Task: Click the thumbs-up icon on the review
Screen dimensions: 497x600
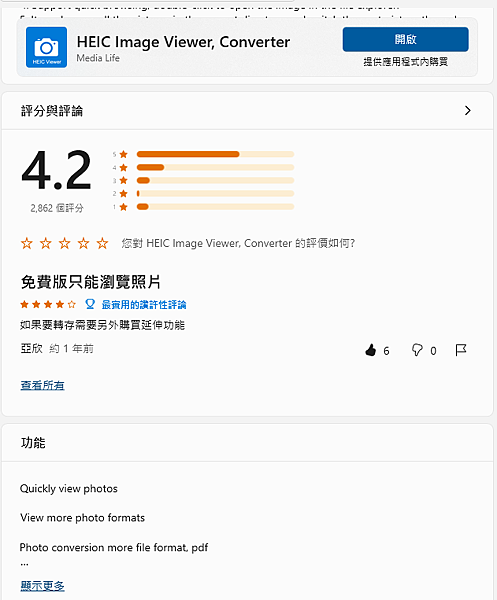Action: (370, 350)
